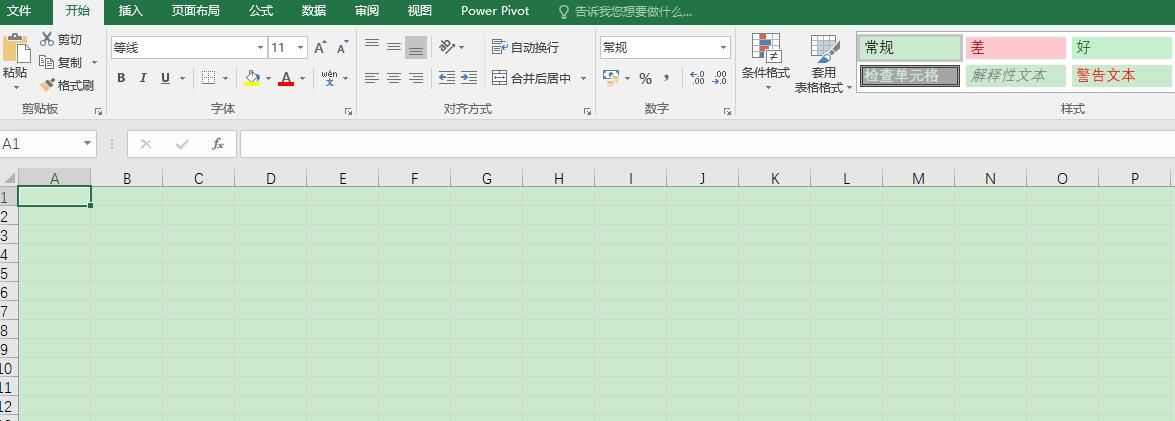Image resolution: width=1175 pixels, height=421 pixels.
Task: Switch to the Review (审阅) tab
Action: 367,11
